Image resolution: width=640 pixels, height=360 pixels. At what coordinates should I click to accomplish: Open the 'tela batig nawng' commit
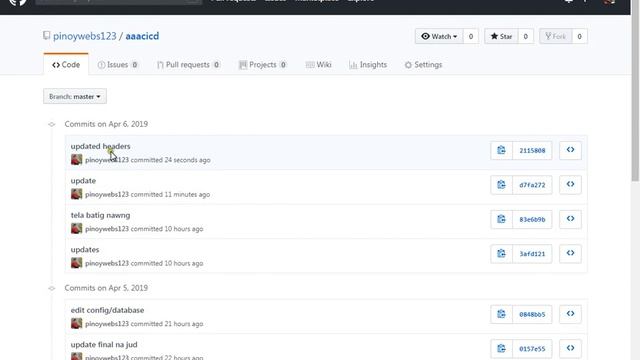(x=100, y=215)
